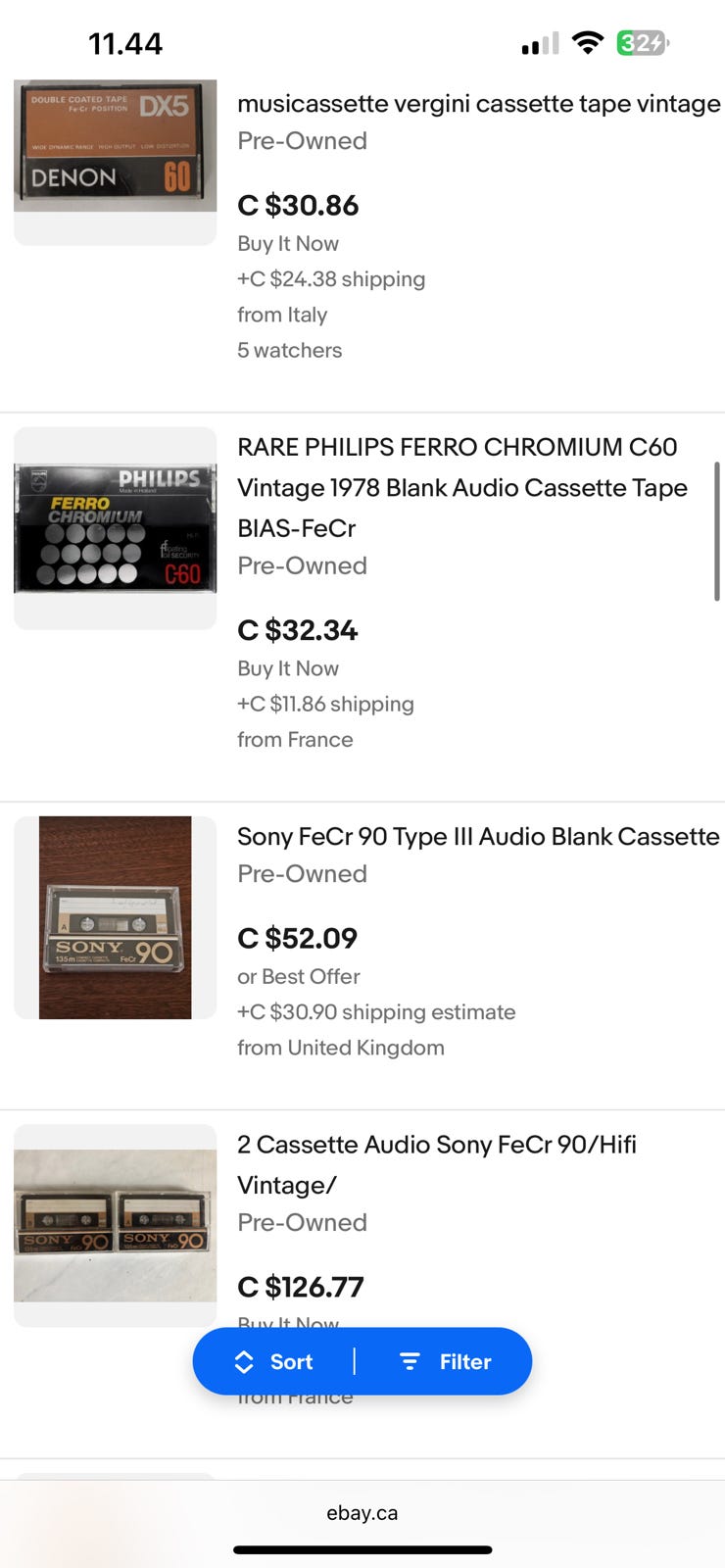Open the musicassette vergini cassette listing title
Image resolution: width=725 pixels, height=1568 pixels.
click(478, 104)
